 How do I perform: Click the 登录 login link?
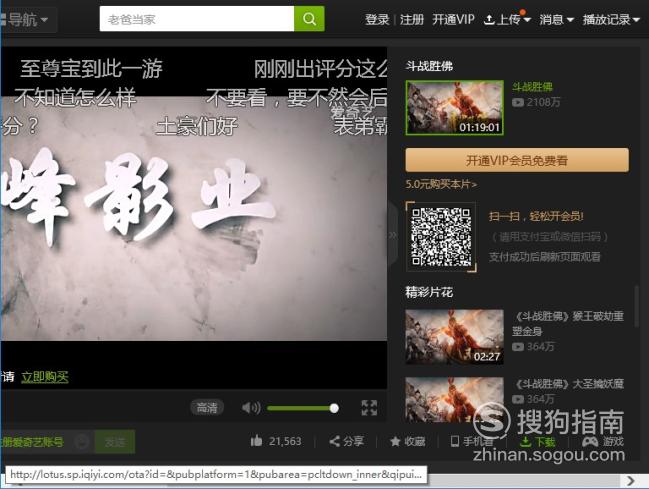pyautogui.click(x=377, y=19)
